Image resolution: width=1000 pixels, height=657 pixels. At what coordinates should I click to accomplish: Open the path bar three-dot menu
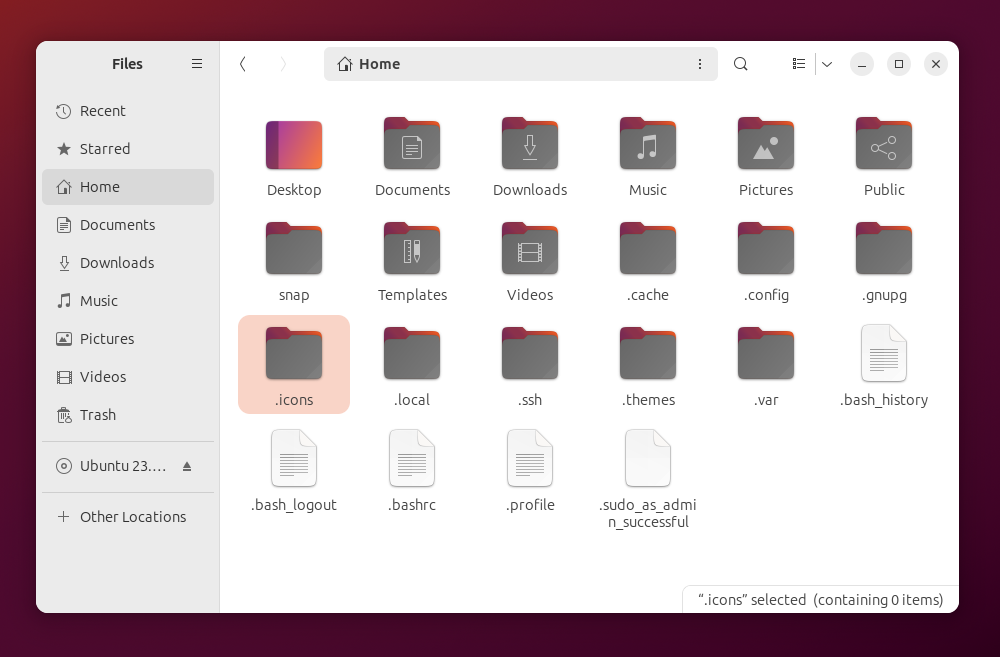click(x=700, y=63)
